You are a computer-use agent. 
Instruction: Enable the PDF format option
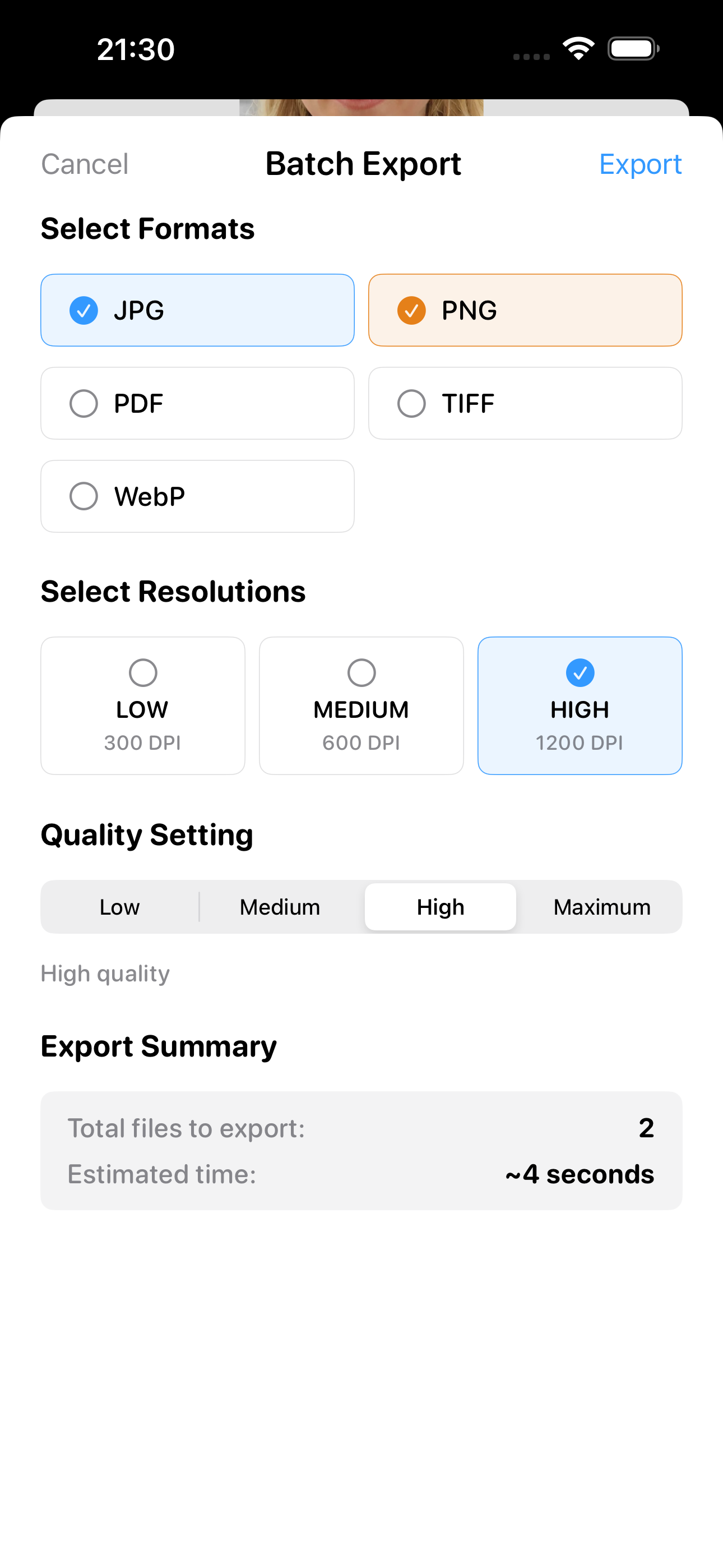197,404
